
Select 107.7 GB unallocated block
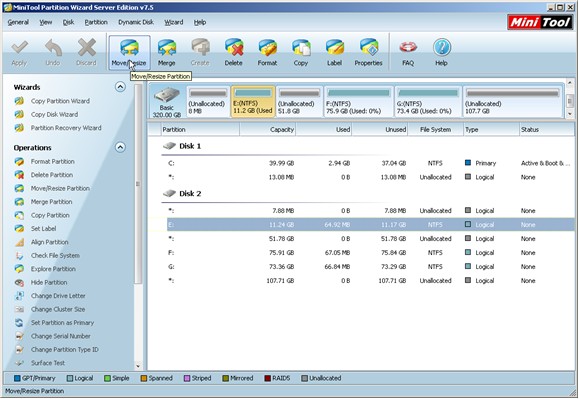pyautogui.click(x=513, y=102)
